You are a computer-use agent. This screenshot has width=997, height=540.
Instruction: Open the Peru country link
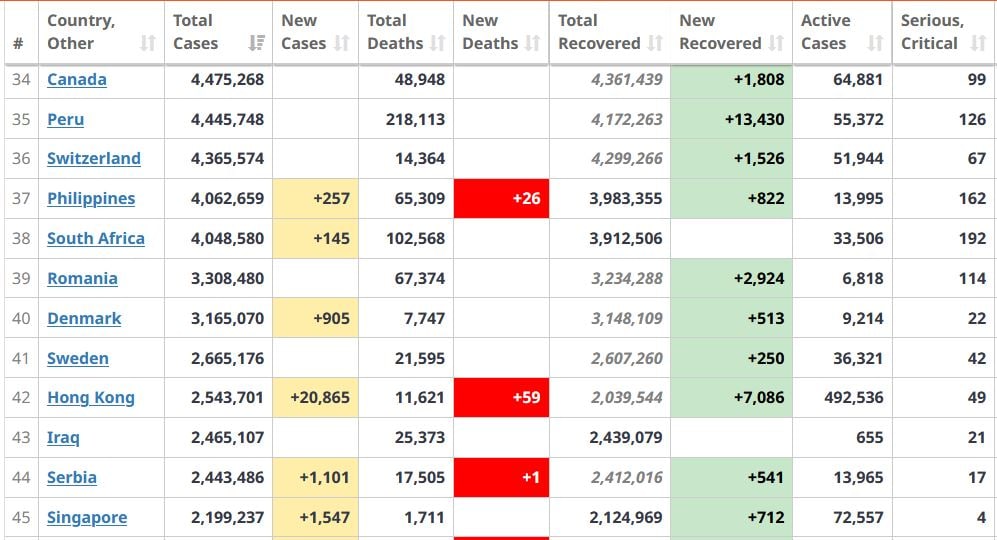[x=65, y=120]
